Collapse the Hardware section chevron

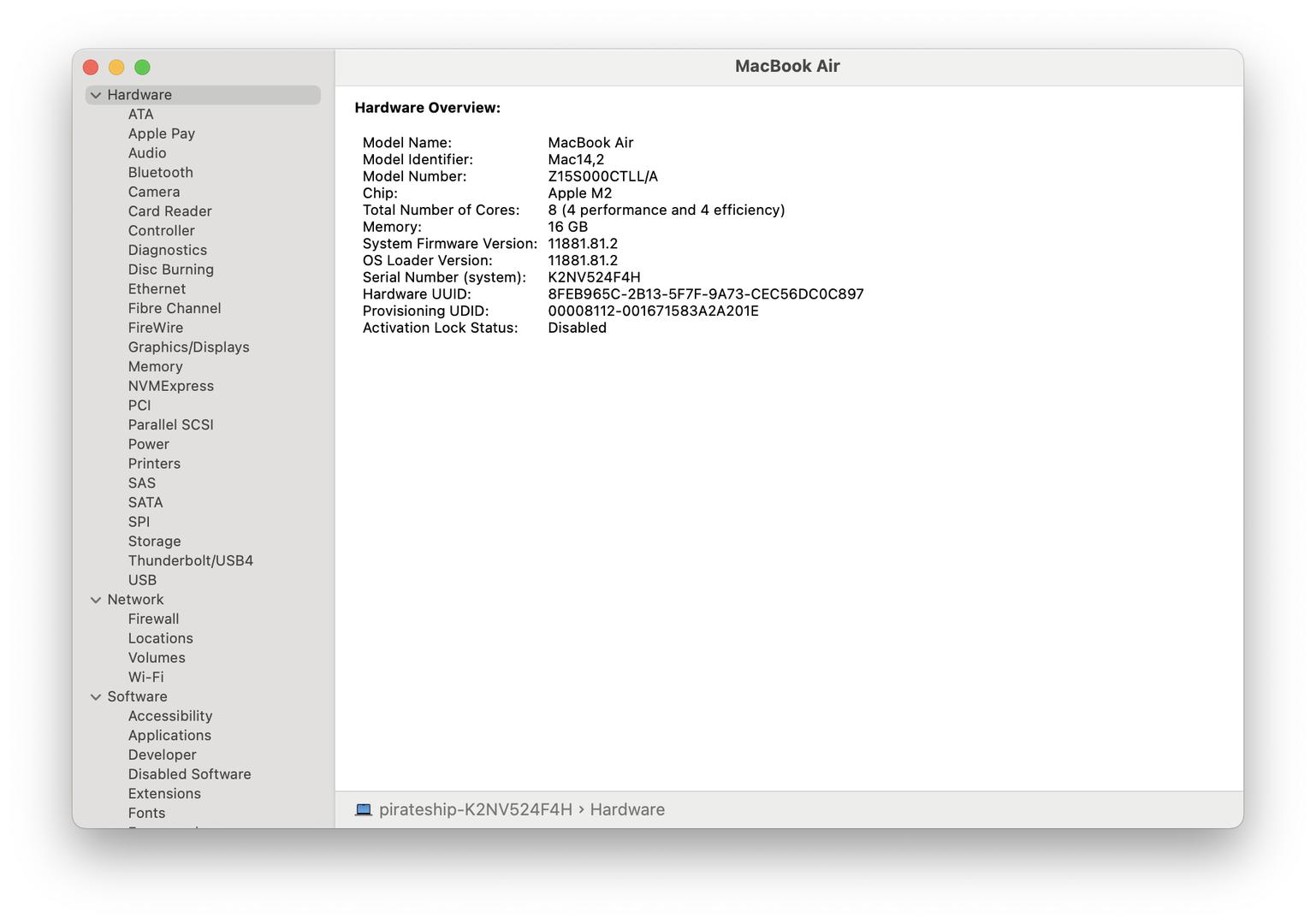(x=96, y=95)
